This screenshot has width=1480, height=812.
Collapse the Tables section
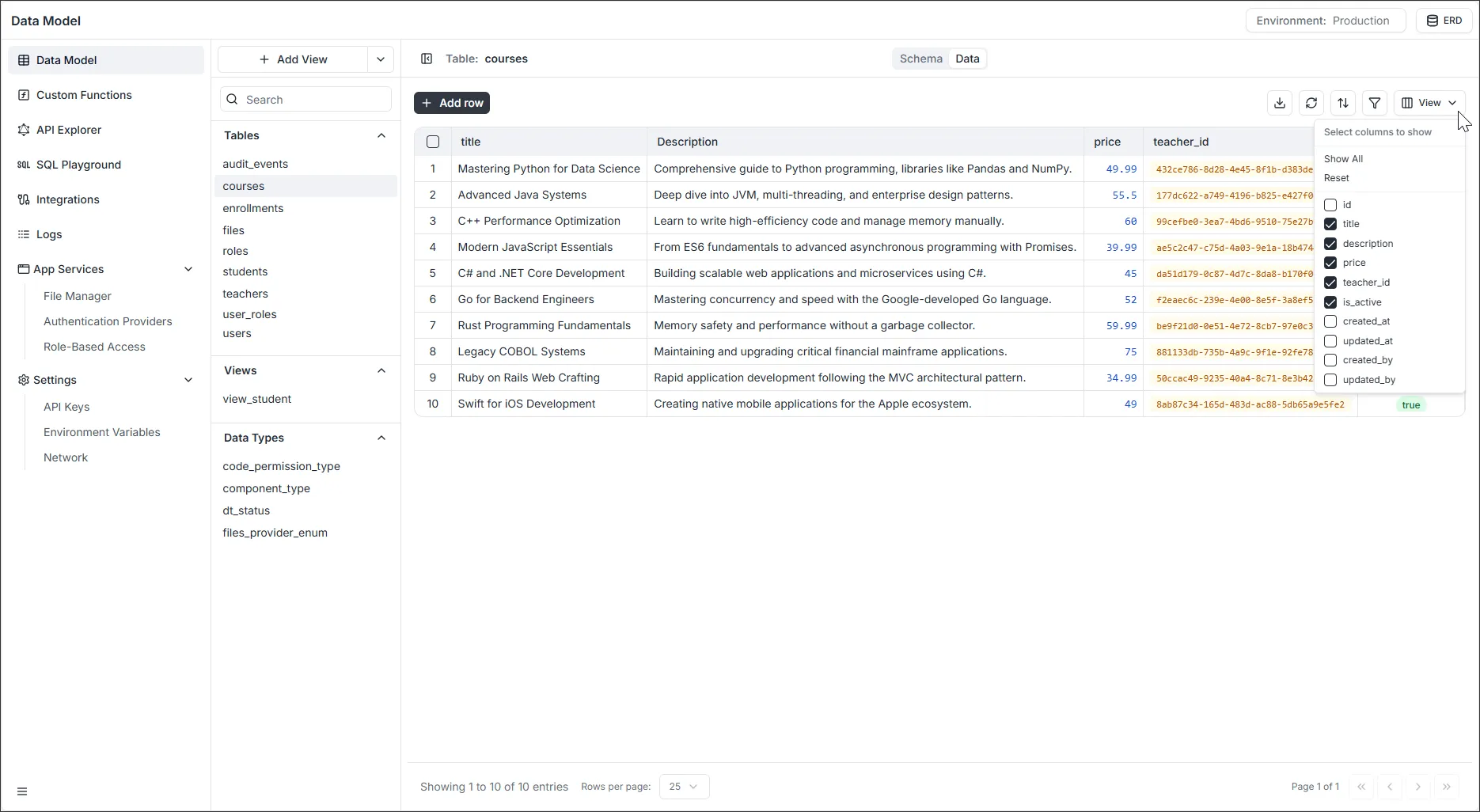(x=381, y=135)
